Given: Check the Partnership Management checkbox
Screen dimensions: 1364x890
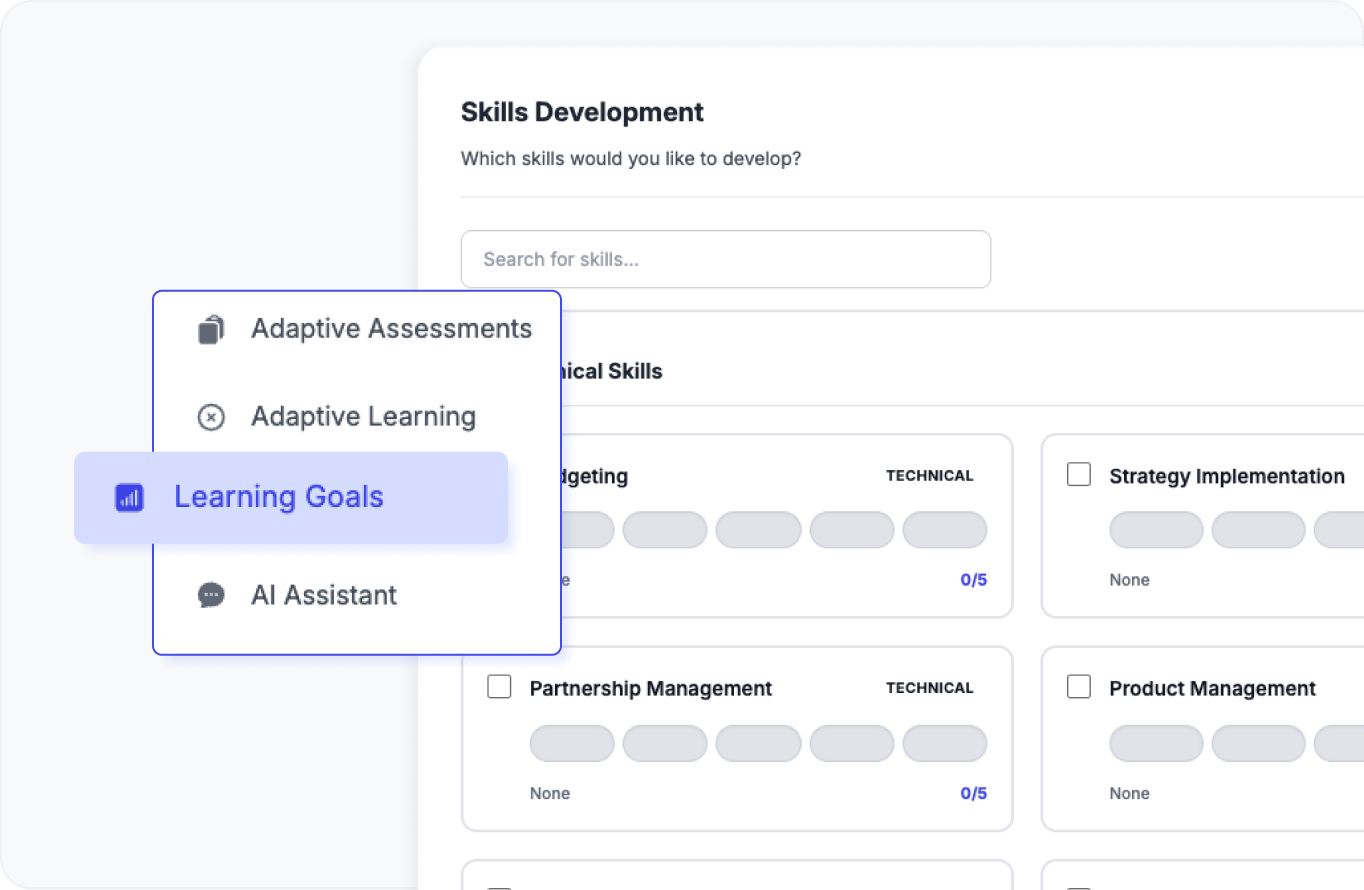Looking at the screenshot, I should tap(499, 687).
